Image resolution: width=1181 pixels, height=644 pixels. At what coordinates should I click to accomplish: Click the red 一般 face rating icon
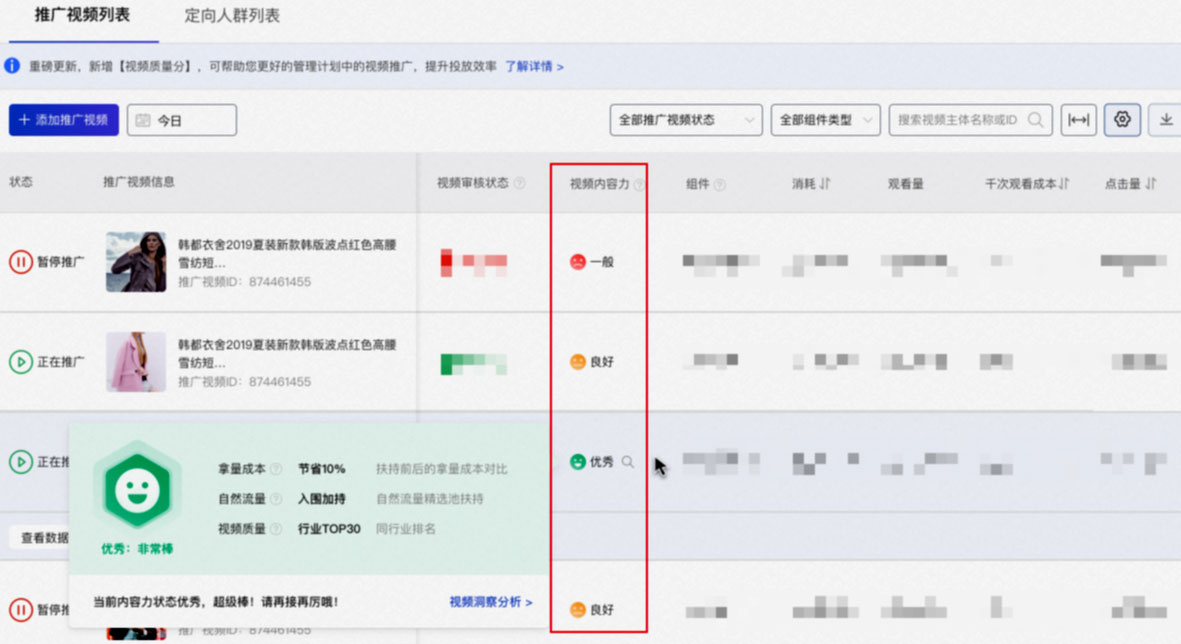578,261
